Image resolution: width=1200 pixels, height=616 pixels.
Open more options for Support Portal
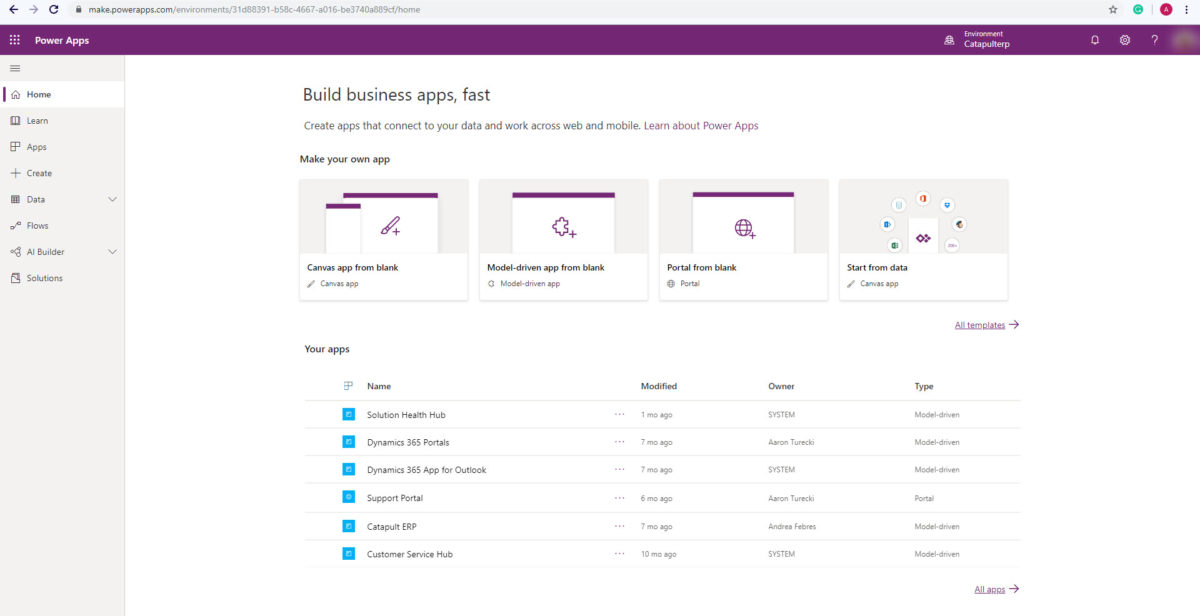point(620,498)
